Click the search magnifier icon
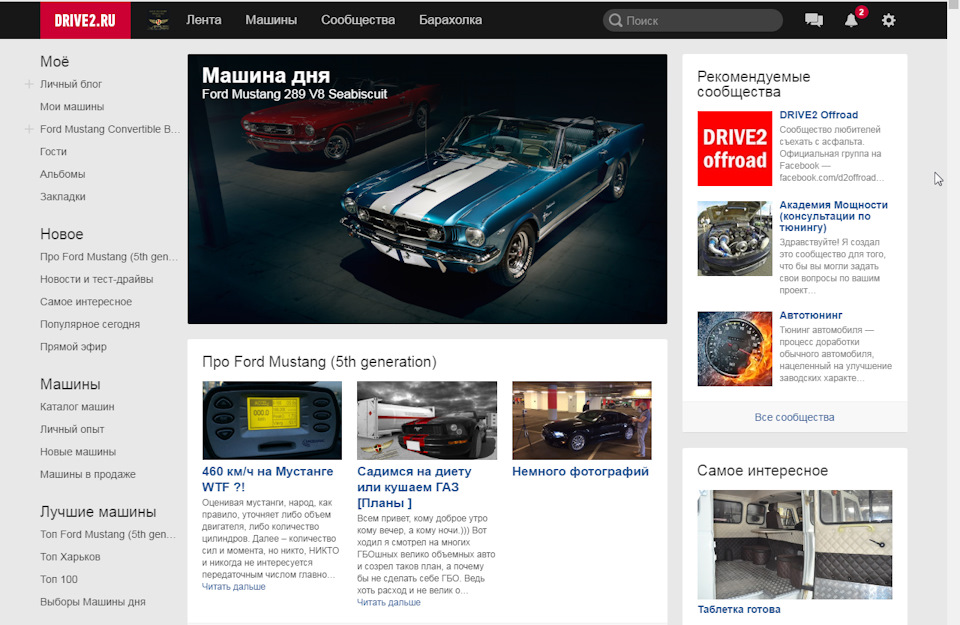This screenshot has height=625, width=960. point(615,20)
